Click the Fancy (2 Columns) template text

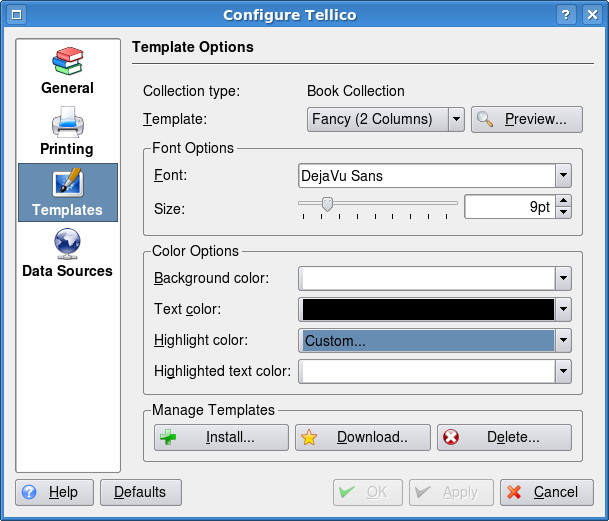(x=372, y=119)
